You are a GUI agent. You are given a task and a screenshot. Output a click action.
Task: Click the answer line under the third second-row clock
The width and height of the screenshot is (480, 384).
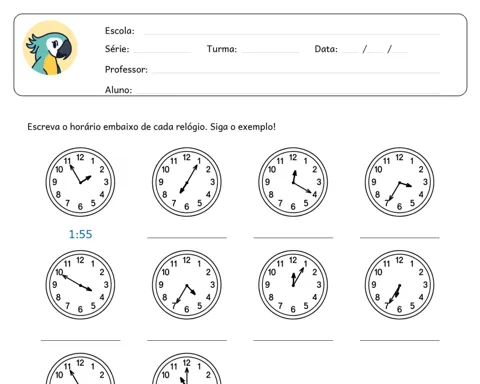293,340
